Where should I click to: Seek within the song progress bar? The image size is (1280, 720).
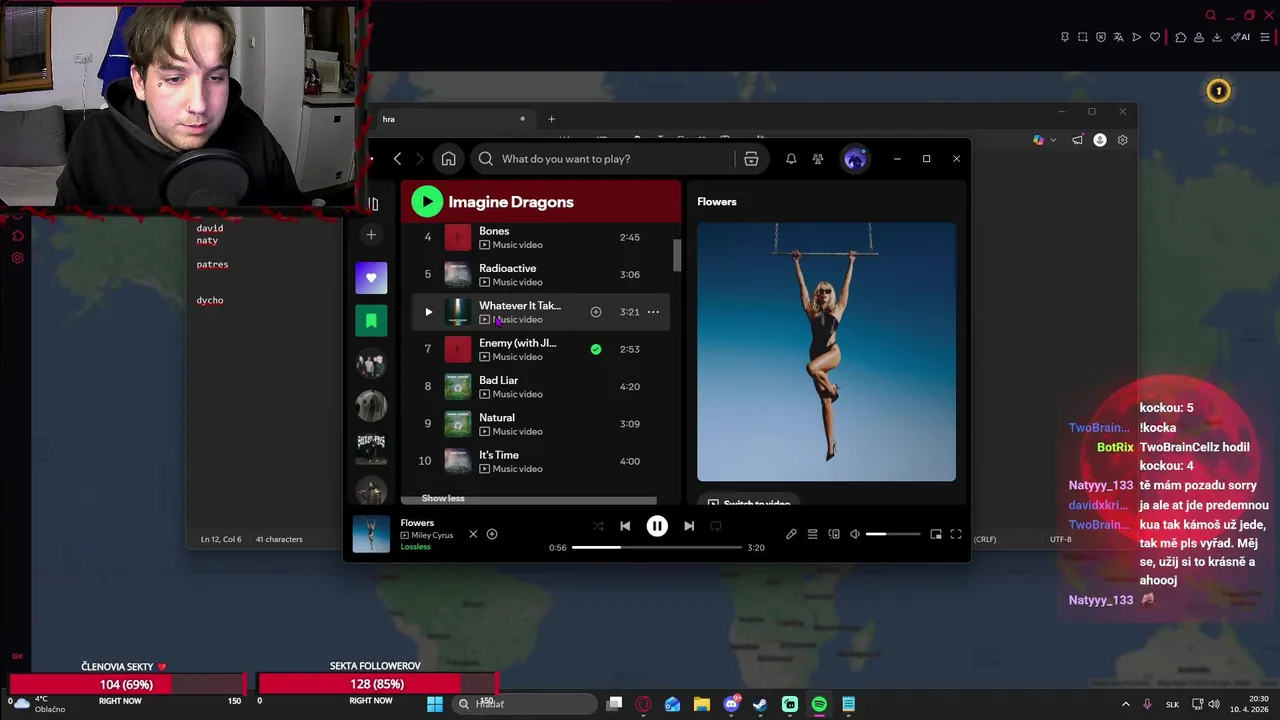pos(657,547)
